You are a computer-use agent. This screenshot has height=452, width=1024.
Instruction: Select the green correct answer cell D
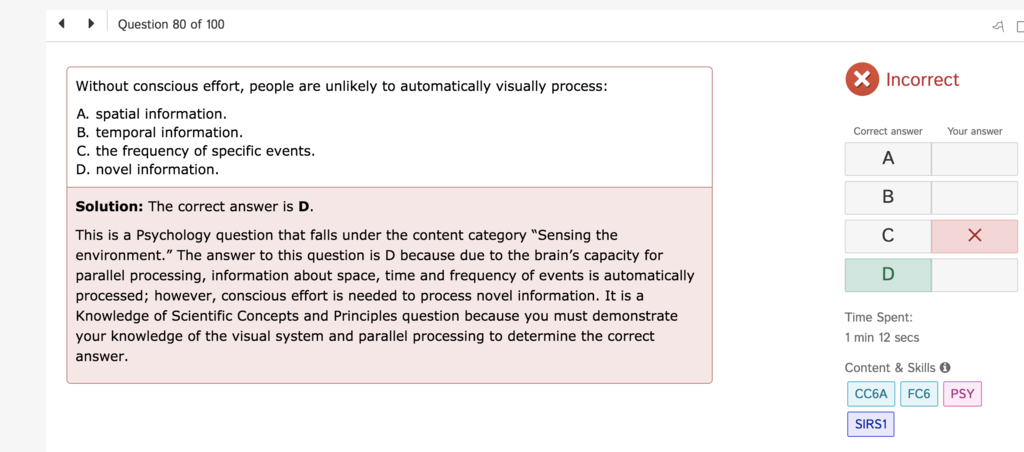click(888, 274)
